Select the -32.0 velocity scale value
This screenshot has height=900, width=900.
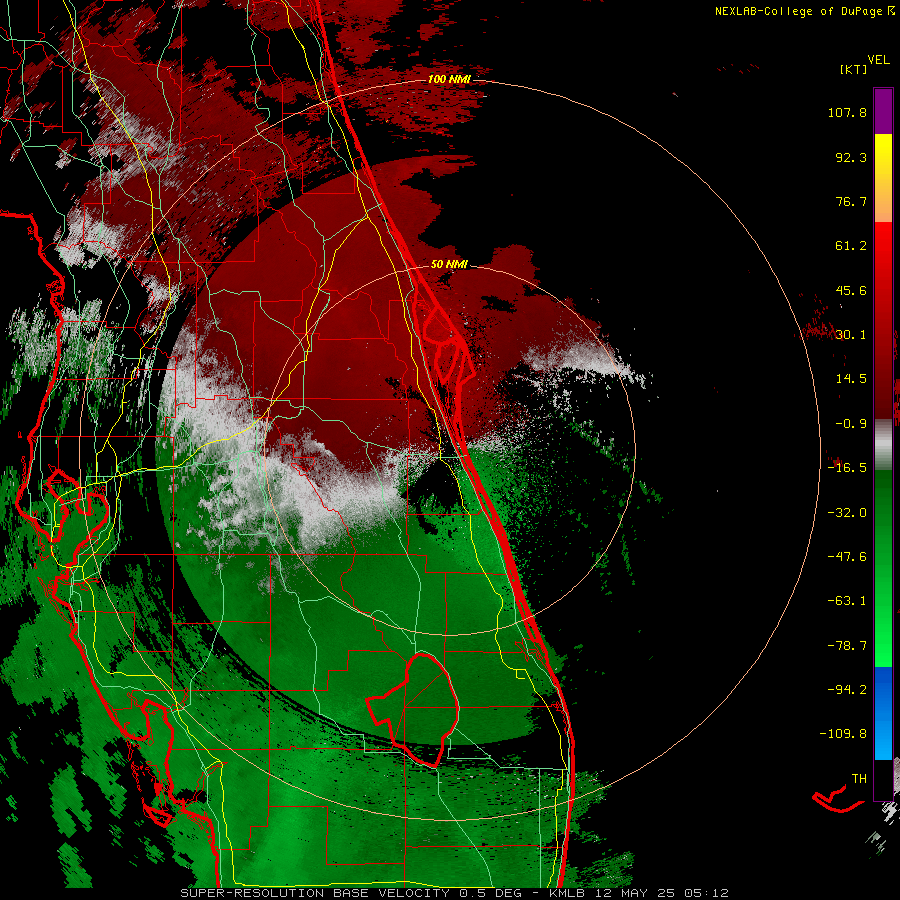tap(847, 513)
